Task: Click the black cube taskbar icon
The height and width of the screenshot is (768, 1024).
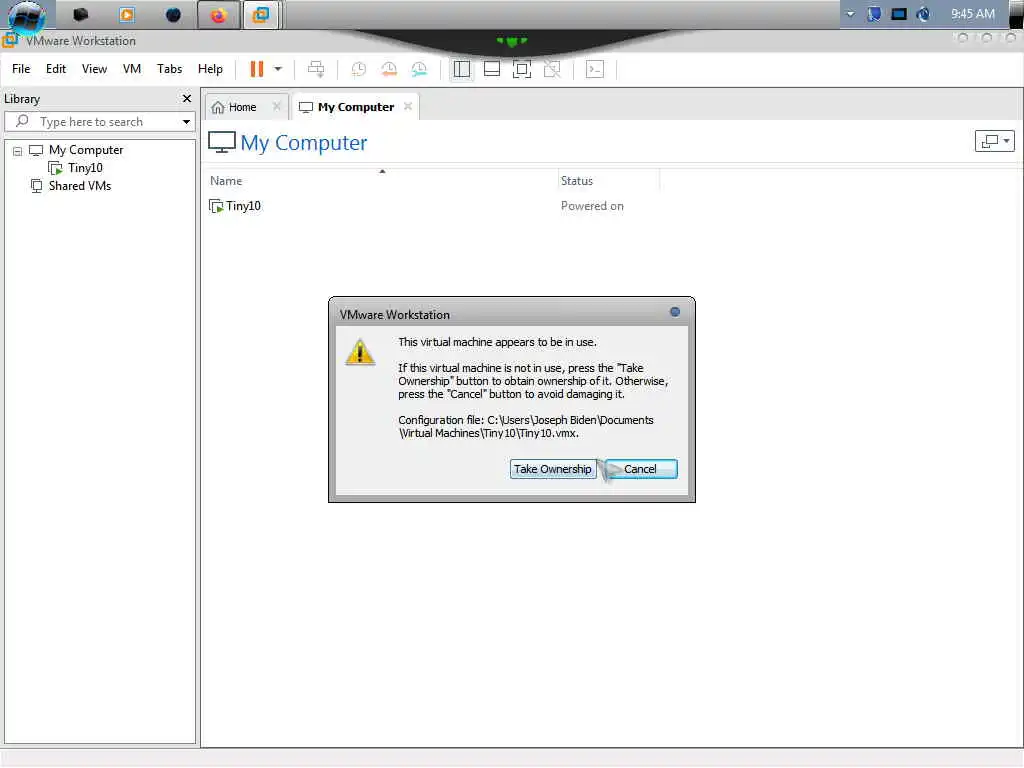Action: [81, 14]
